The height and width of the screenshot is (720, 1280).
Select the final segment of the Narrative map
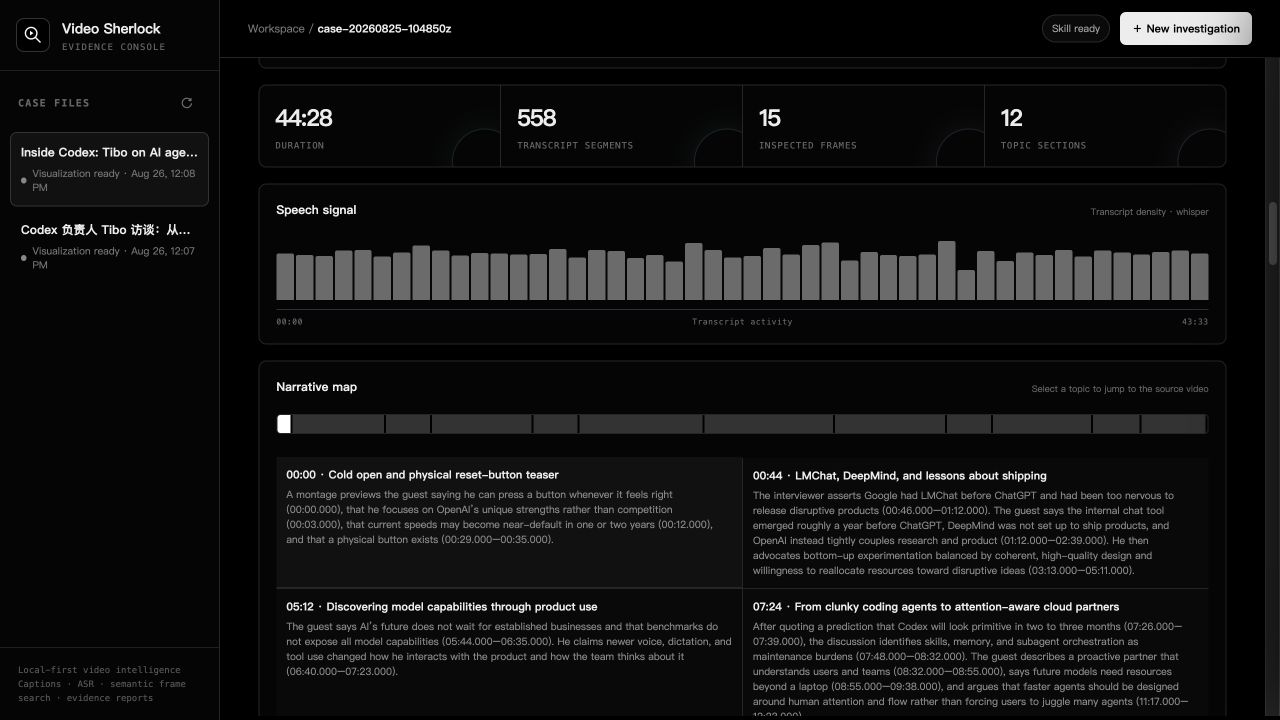coord(1174,424)
